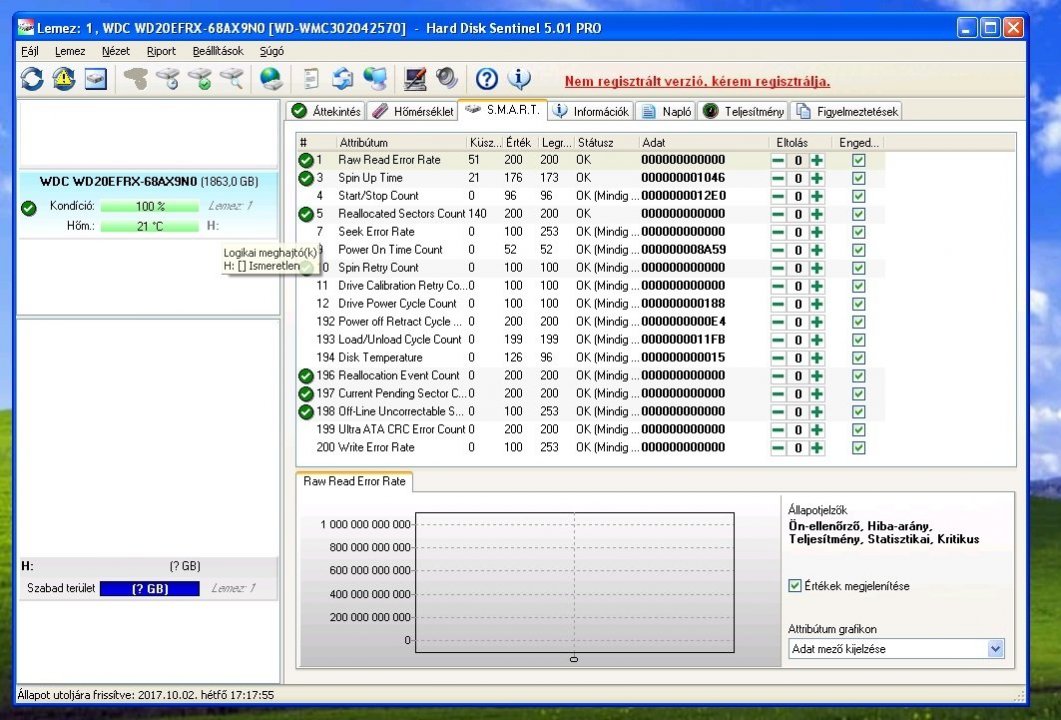Screen dimensions: 1061x720
Task: Click the globe with disk toolbar icon
Action: [x=270, y=79]
